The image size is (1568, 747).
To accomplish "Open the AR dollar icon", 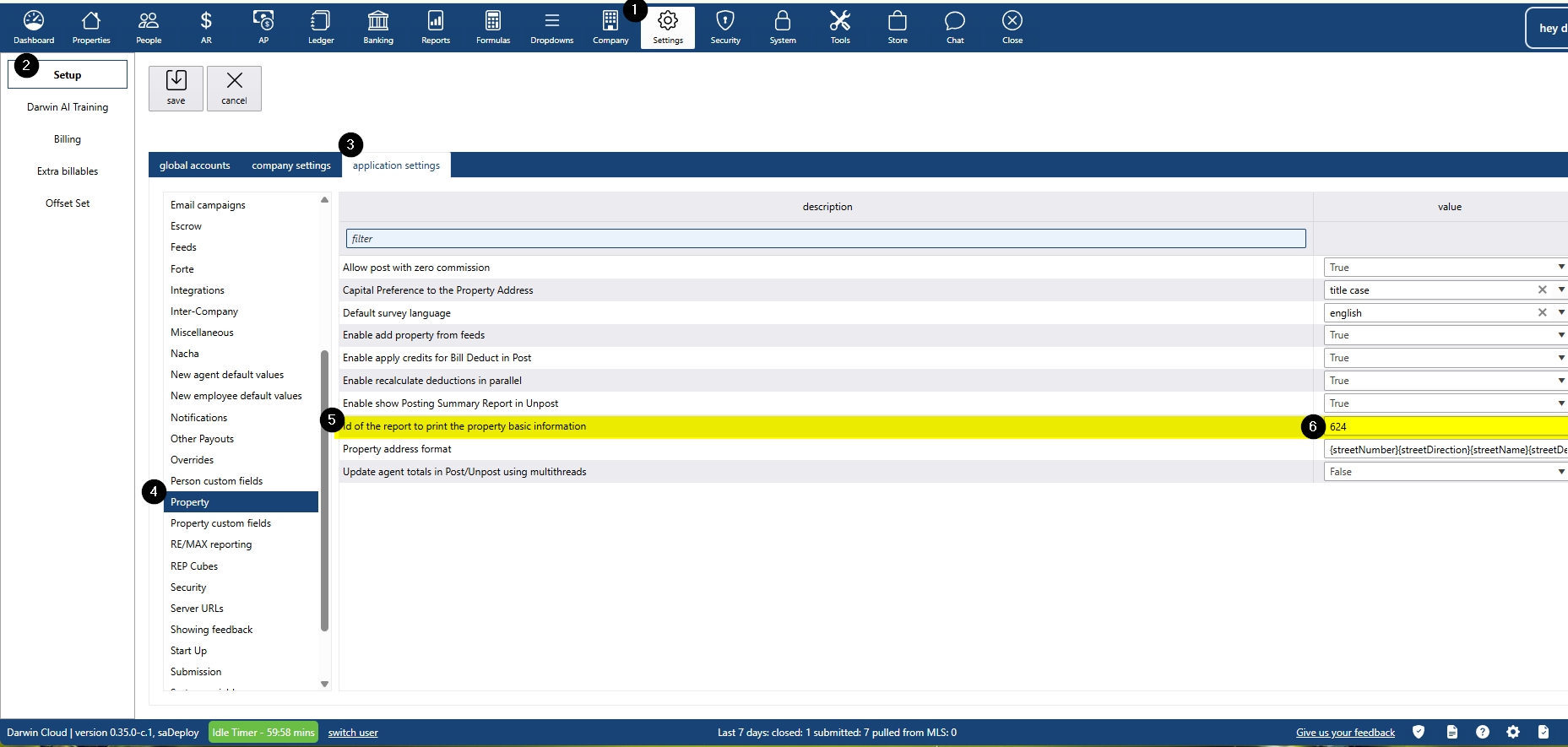I will 206,27.
